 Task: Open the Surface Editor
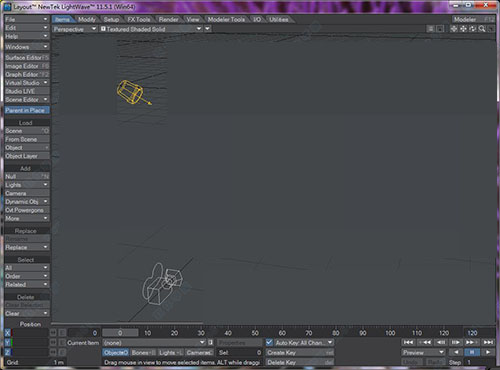(x=27, y=58)
